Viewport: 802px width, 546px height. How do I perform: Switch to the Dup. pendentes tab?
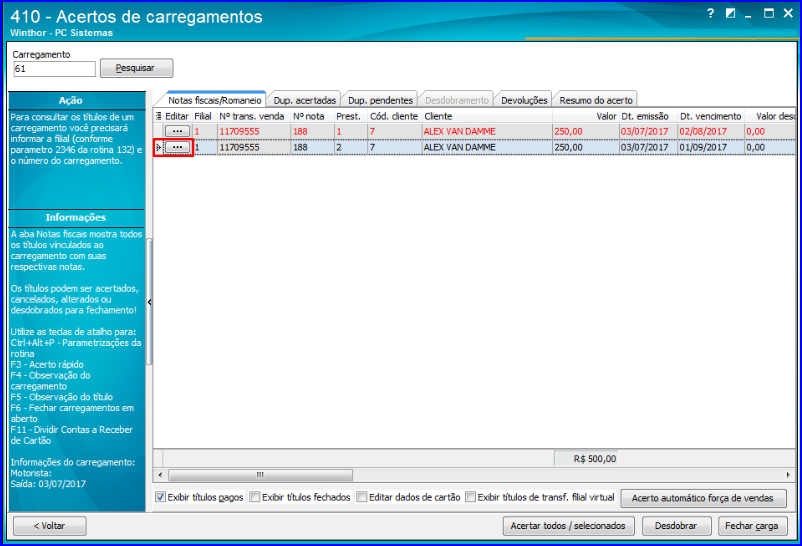pyautogui.click(x=381, y=100)
